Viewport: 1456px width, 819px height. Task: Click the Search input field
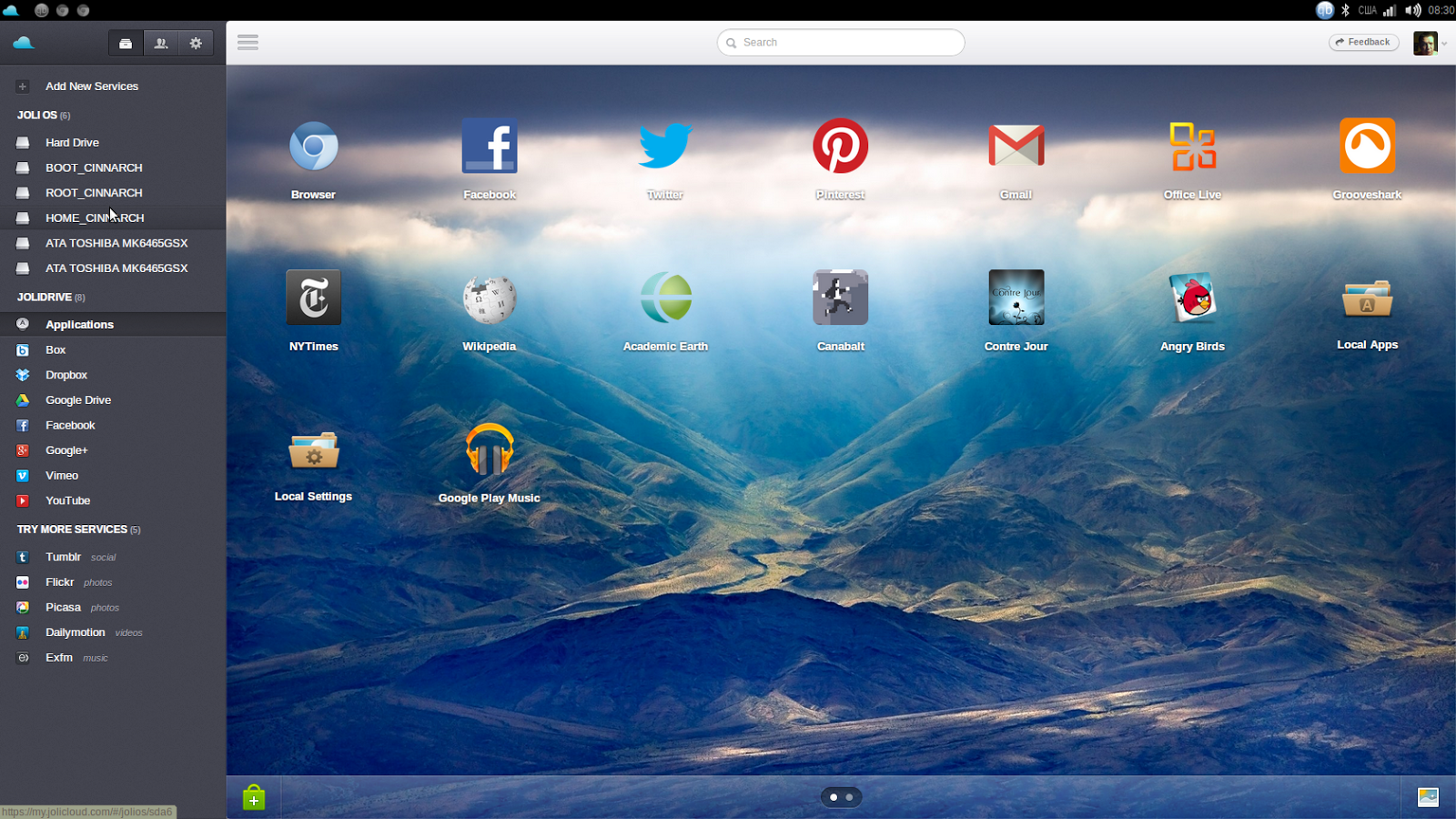[x=841, y=43]
